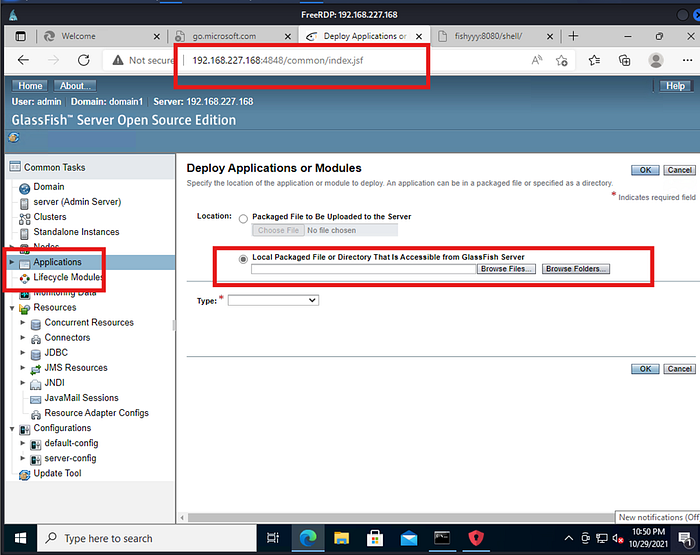Screen dimensions: 700x555
Task: Expand Concurrent Resources node
Action: (x=22, y=322)
